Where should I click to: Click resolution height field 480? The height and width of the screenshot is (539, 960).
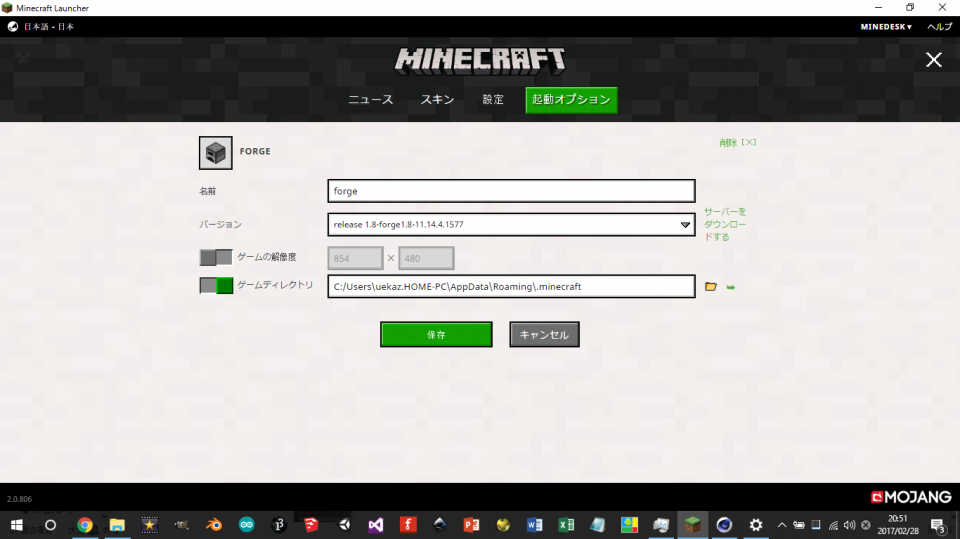(x=426, y=258)
